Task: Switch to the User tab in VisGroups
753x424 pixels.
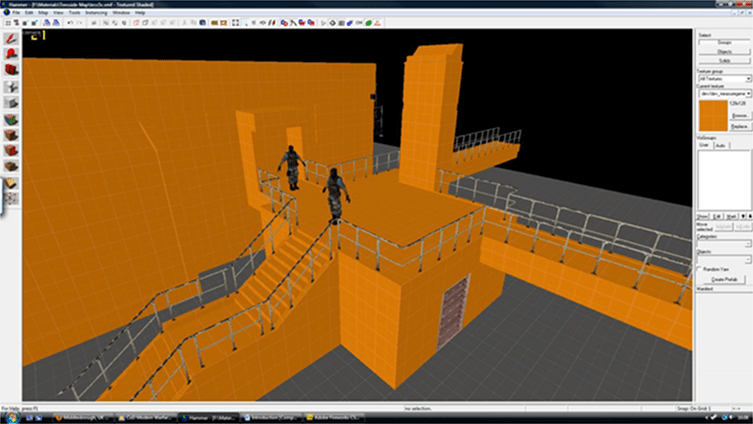Action: (x=704, y=145)
